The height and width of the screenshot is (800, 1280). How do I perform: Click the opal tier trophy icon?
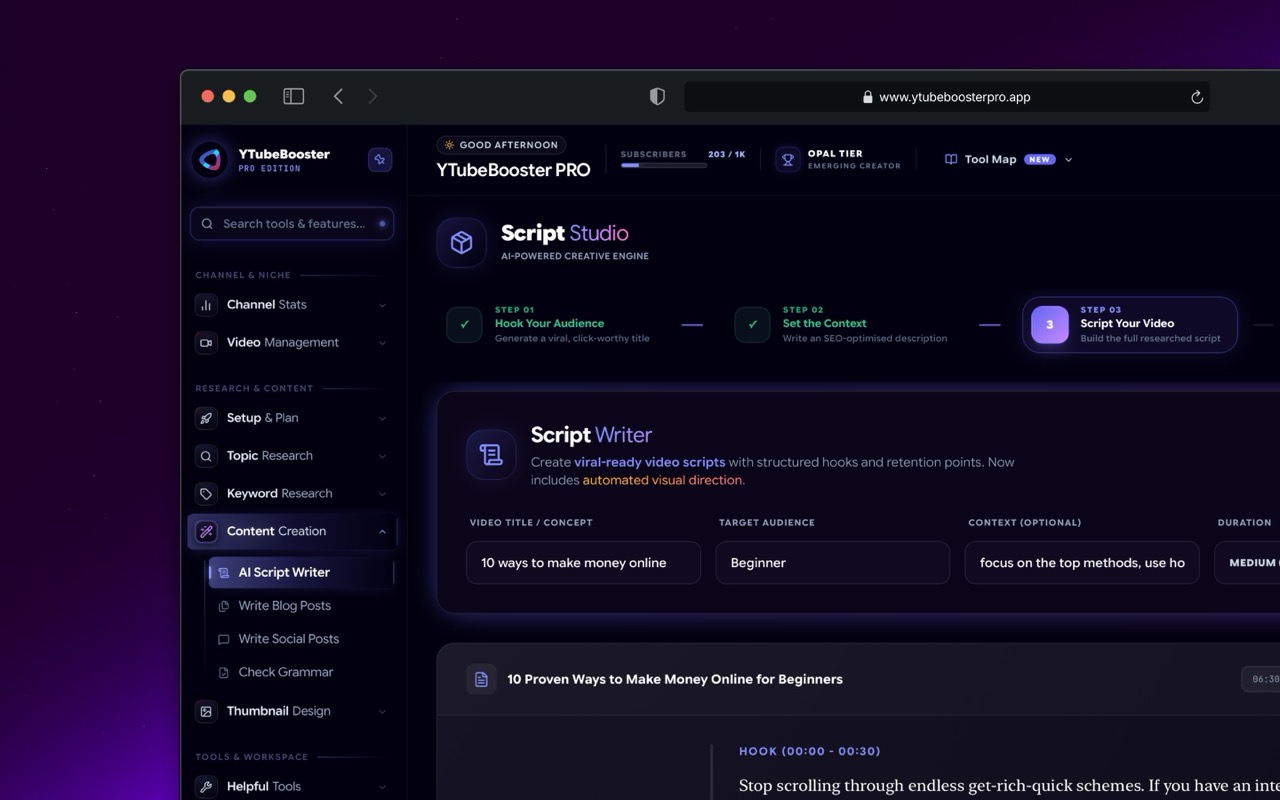click(788, 159)
